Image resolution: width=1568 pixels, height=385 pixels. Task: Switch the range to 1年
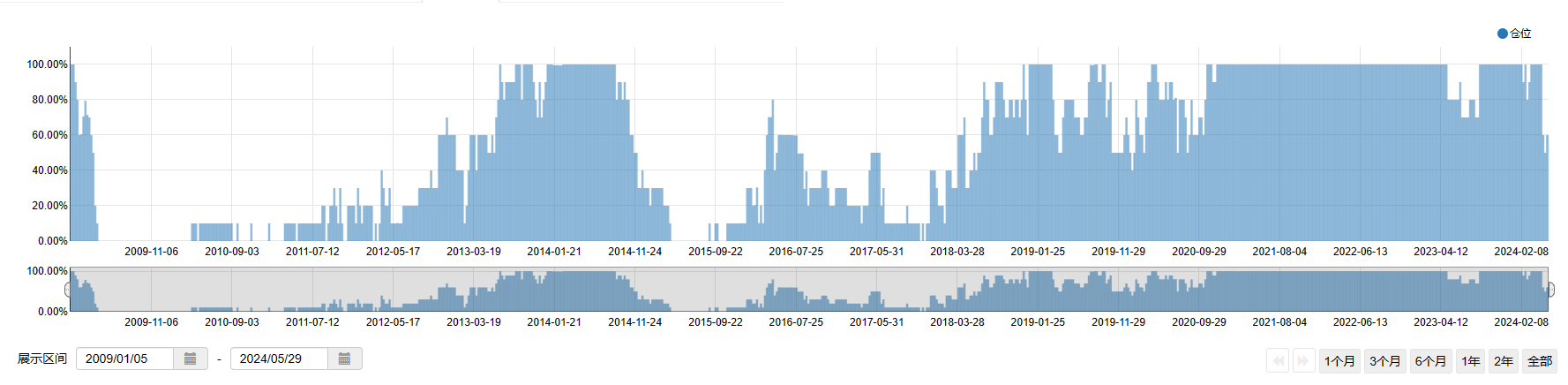coord(1470,361)
